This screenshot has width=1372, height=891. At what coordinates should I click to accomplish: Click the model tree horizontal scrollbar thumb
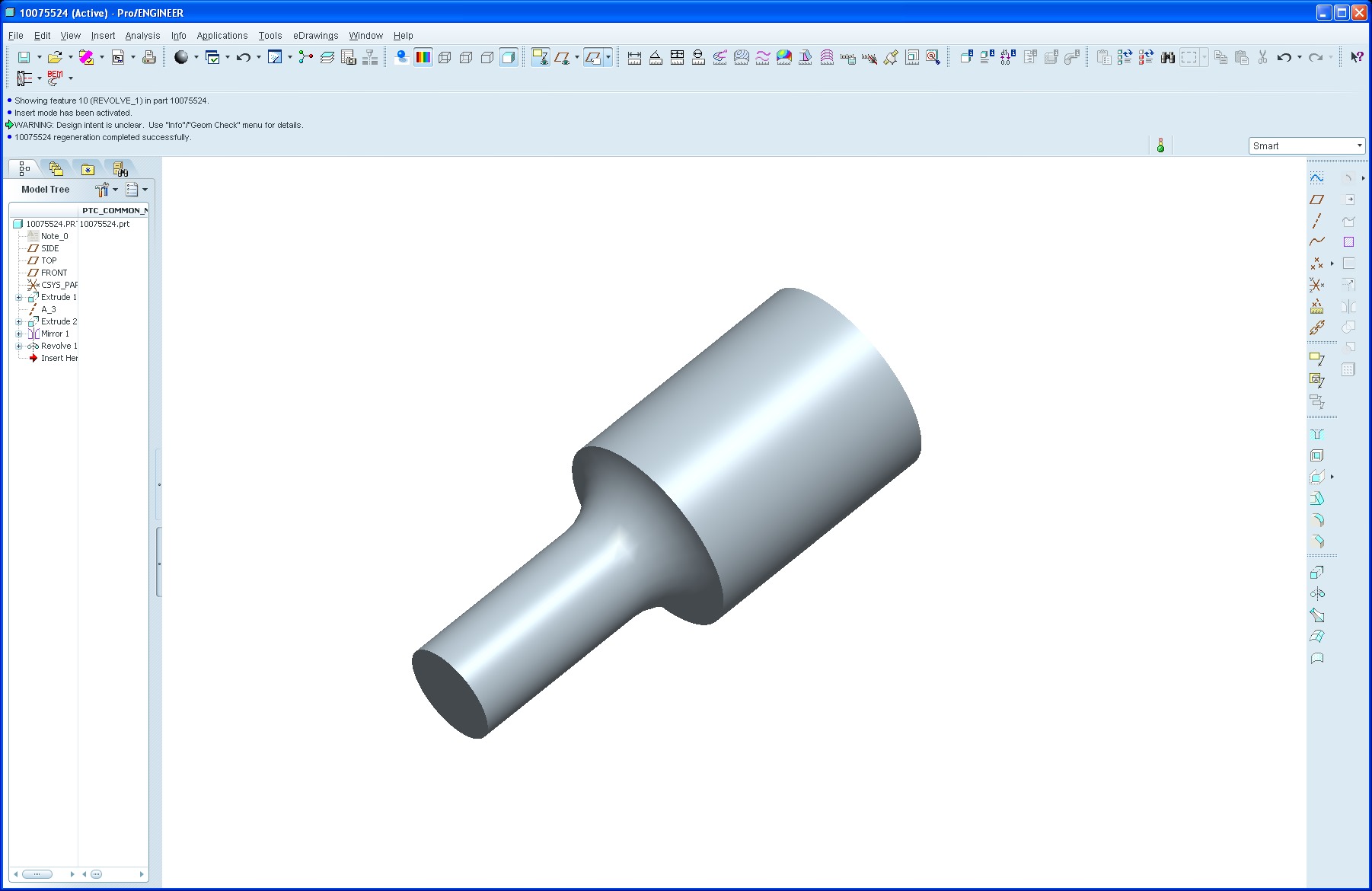(x=37, y=874)
